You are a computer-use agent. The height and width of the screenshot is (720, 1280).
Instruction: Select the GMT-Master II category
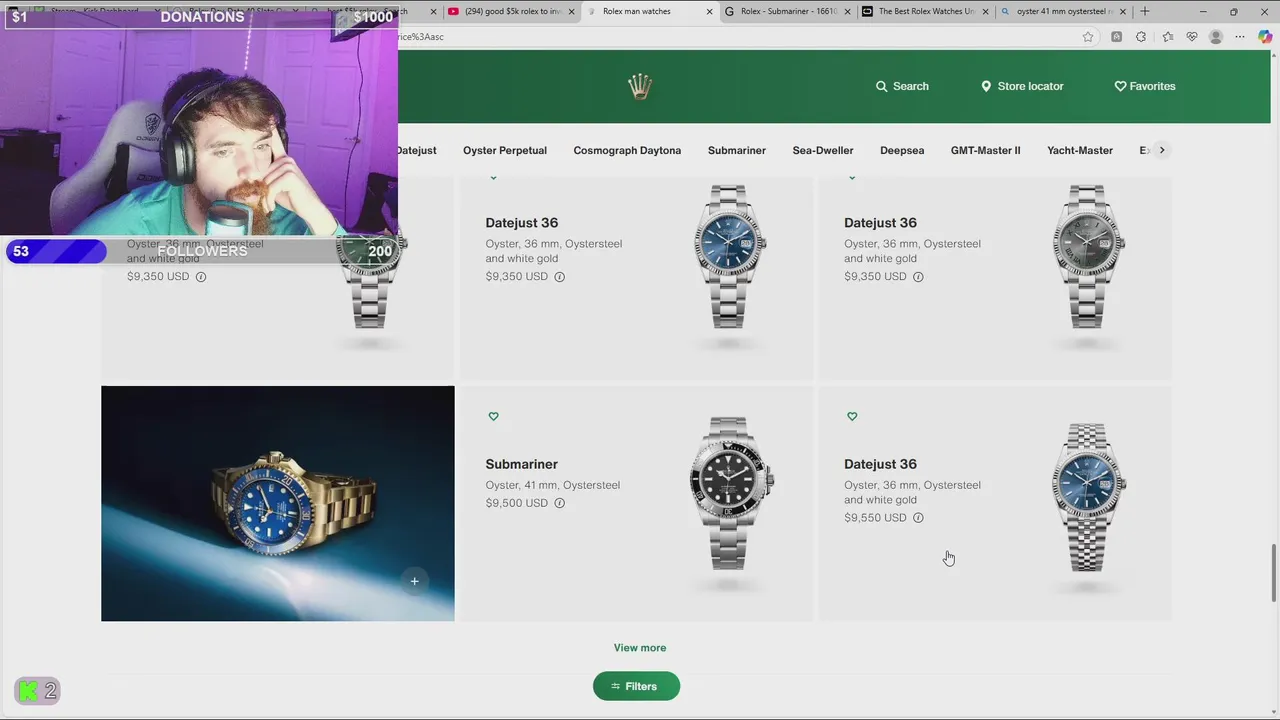tap(986, 150)
